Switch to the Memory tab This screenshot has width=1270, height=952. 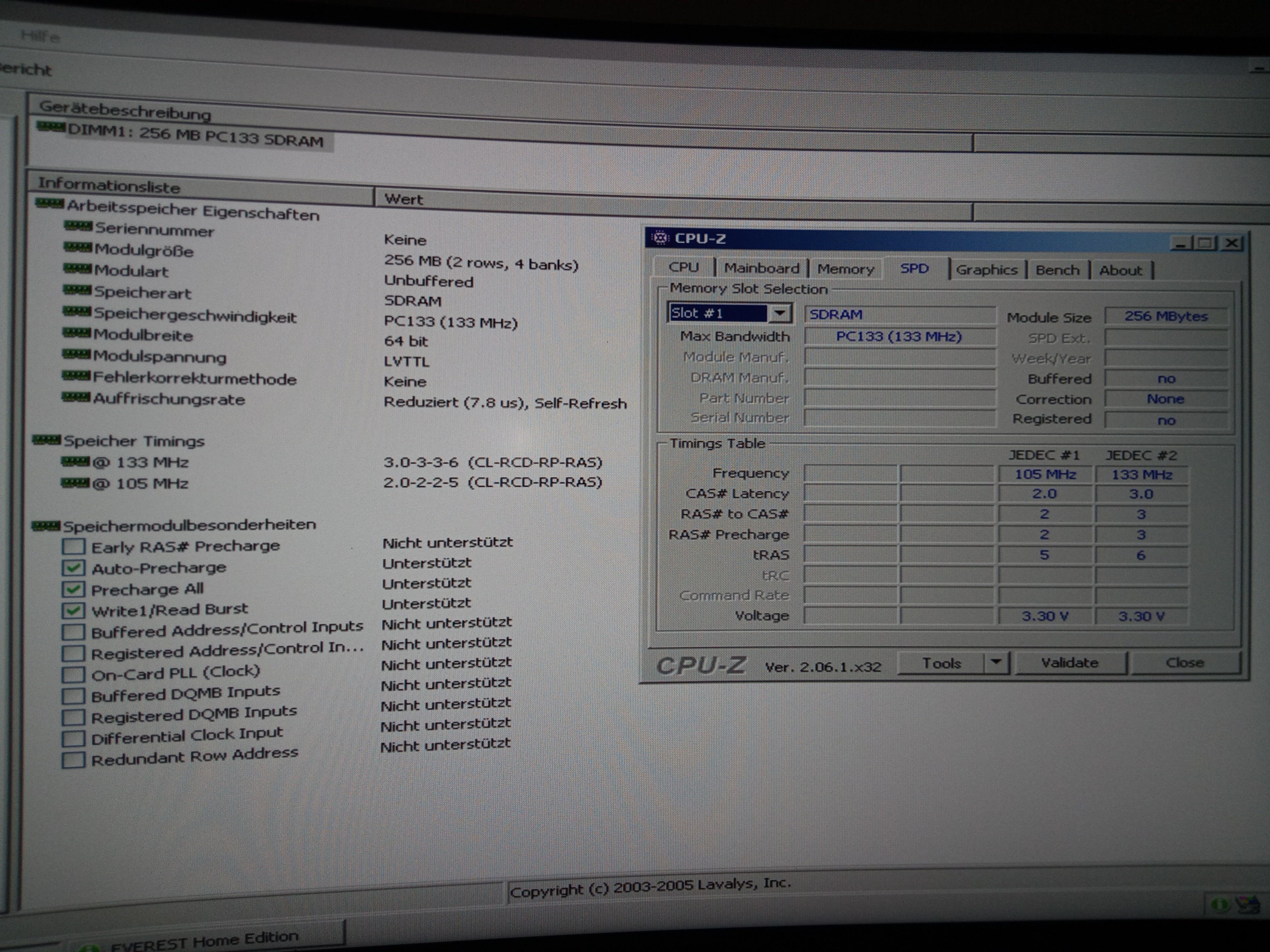pyautogui.click(x=846, y=269)
